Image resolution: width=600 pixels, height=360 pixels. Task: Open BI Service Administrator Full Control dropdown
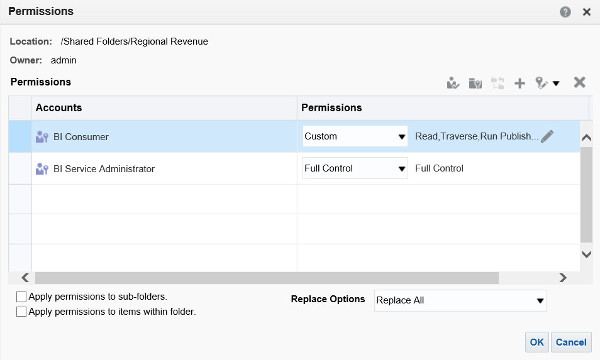(x=355, y=168)
